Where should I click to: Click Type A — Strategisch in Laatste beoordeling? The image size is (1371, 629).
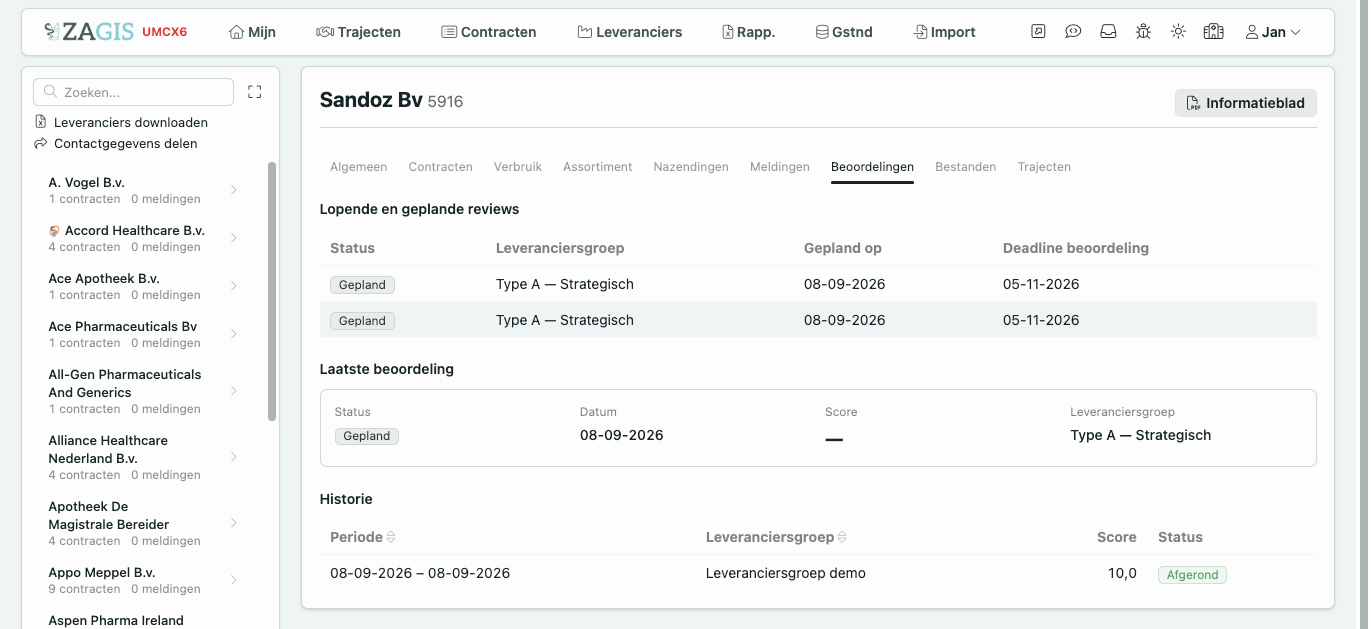(x=1140, y=435)
